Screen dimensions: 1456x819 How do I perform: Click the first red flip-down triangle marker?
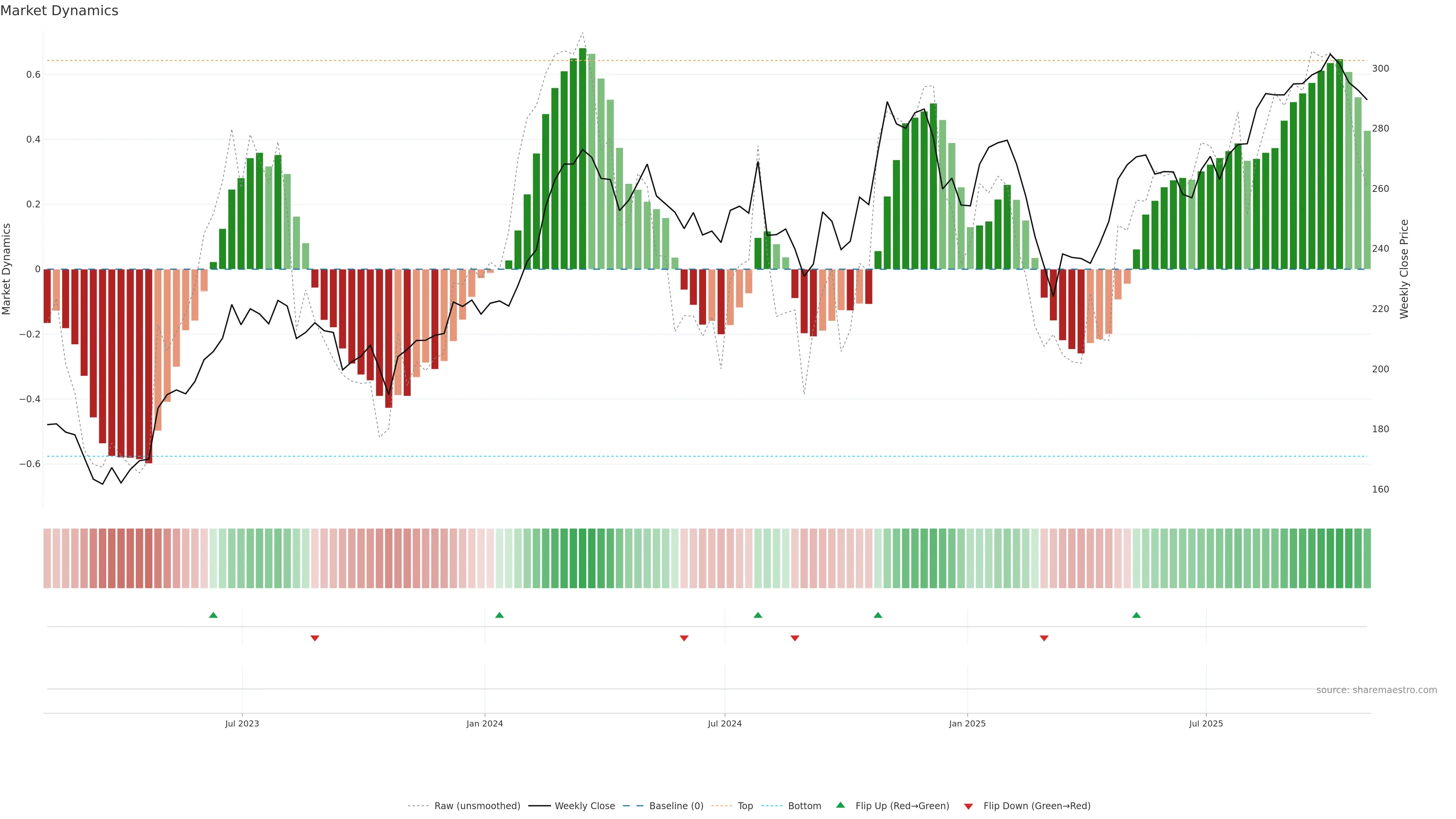point(315,638)
